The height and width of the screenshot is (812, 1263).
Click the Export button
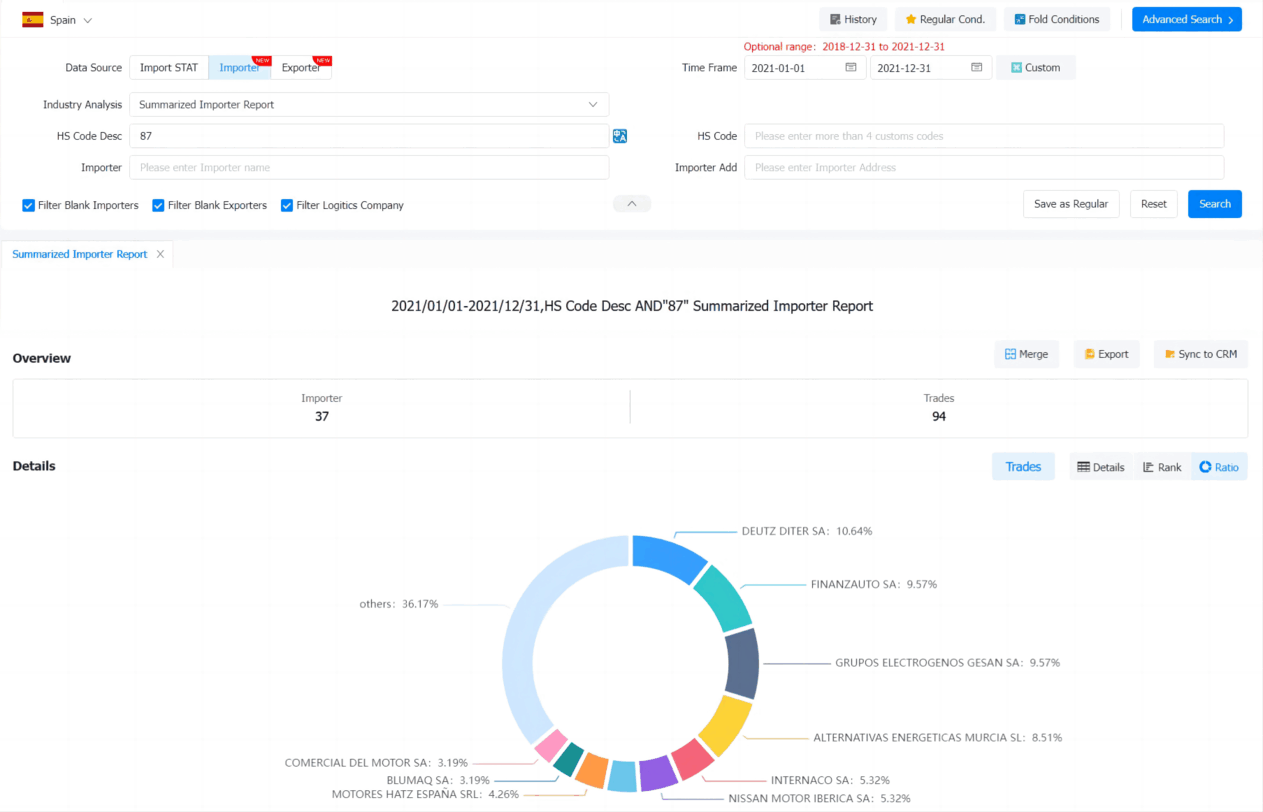pos(1106,354)
